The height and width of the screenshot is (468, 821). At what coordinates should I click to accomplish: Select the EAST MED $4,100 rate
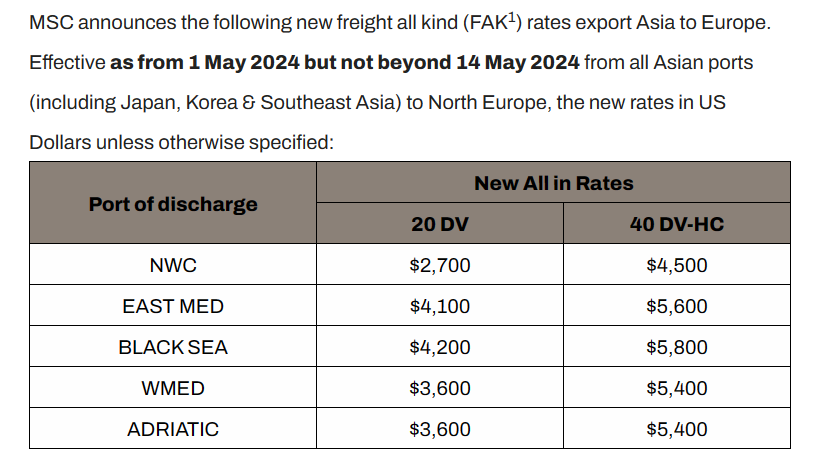(x=440, y=306)
